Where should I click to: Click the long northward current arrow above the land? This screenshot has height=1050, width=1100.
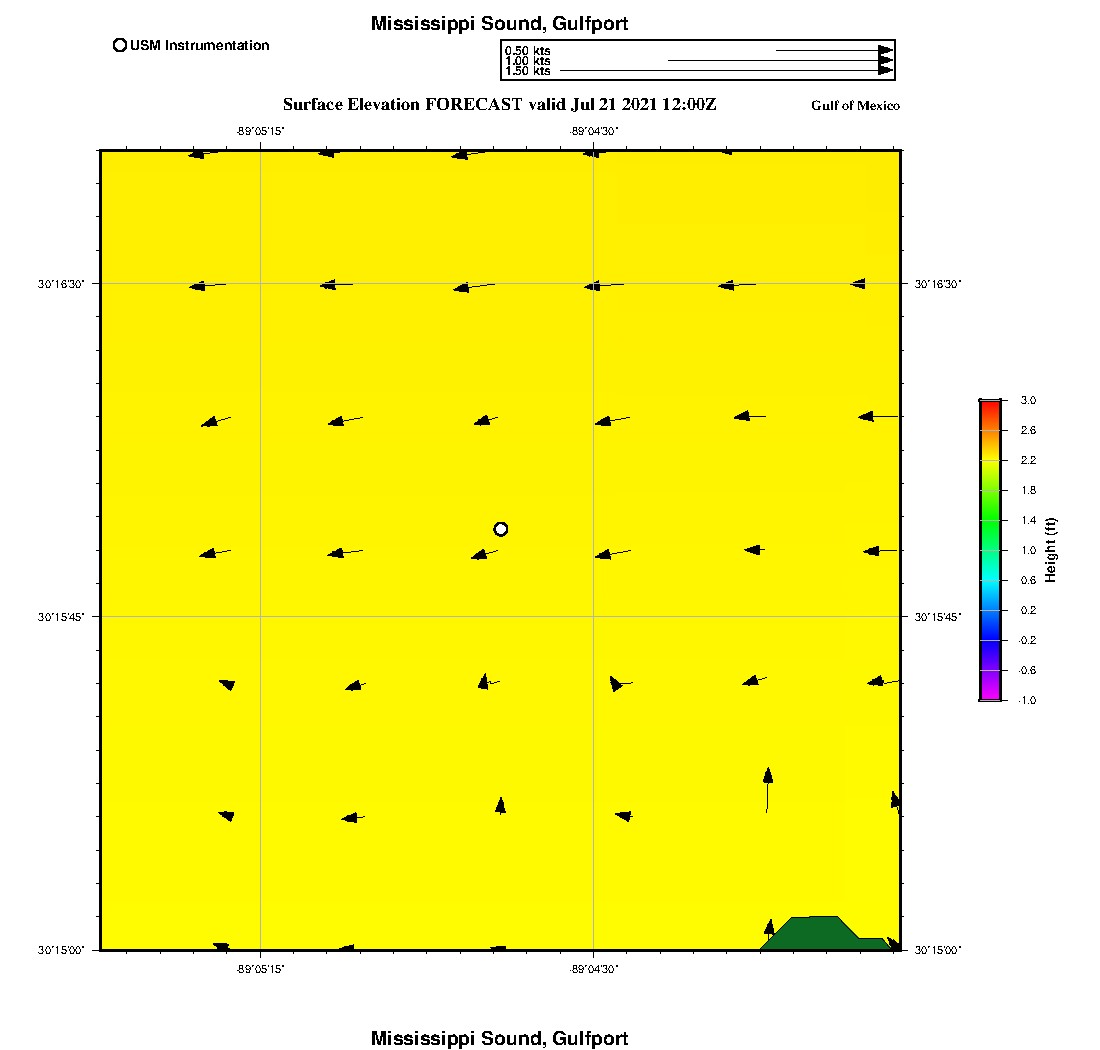click(767, 790)
